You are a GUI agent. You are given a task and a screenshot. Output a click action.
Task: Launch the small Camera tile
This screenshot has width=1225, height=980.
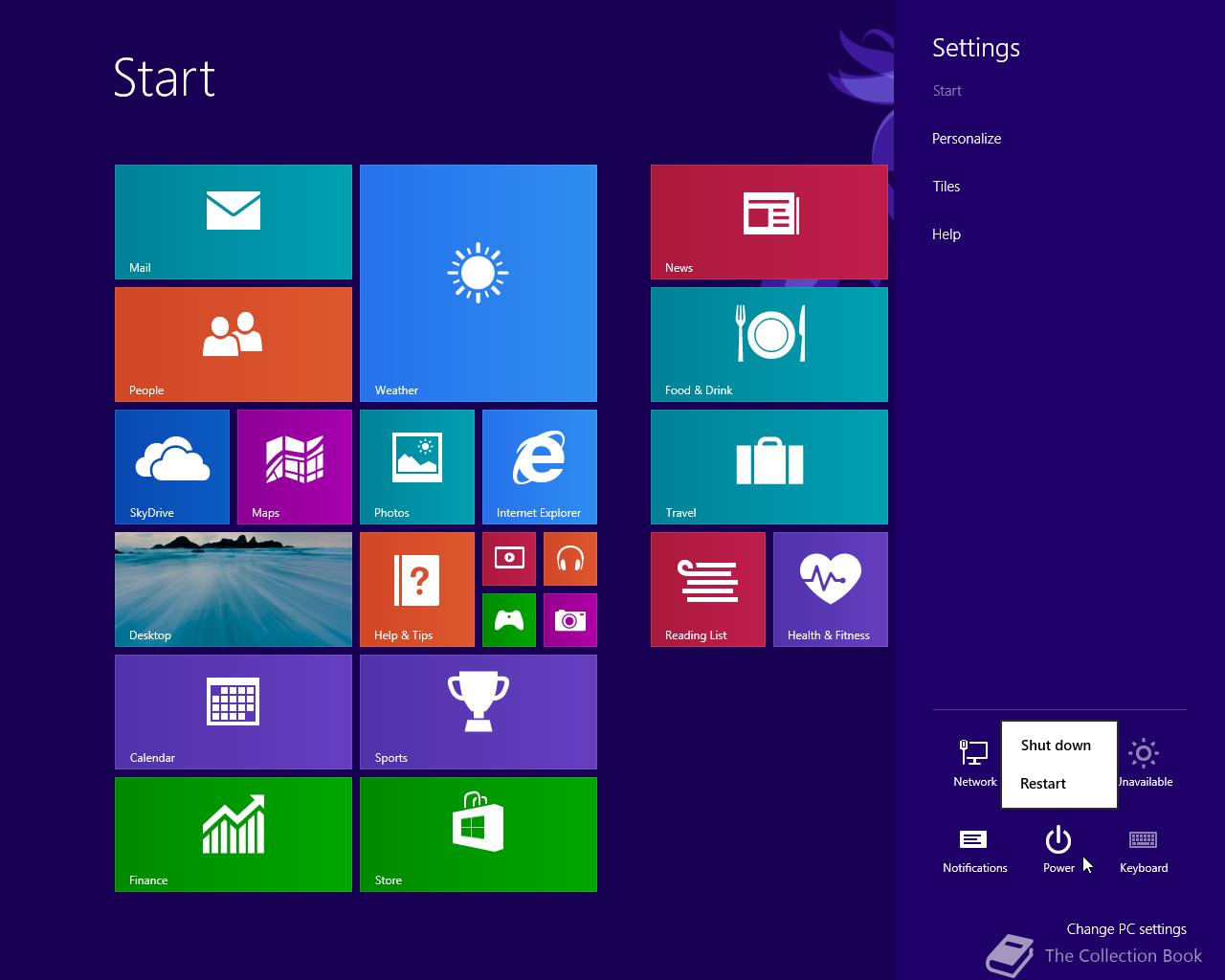(570, 620)
